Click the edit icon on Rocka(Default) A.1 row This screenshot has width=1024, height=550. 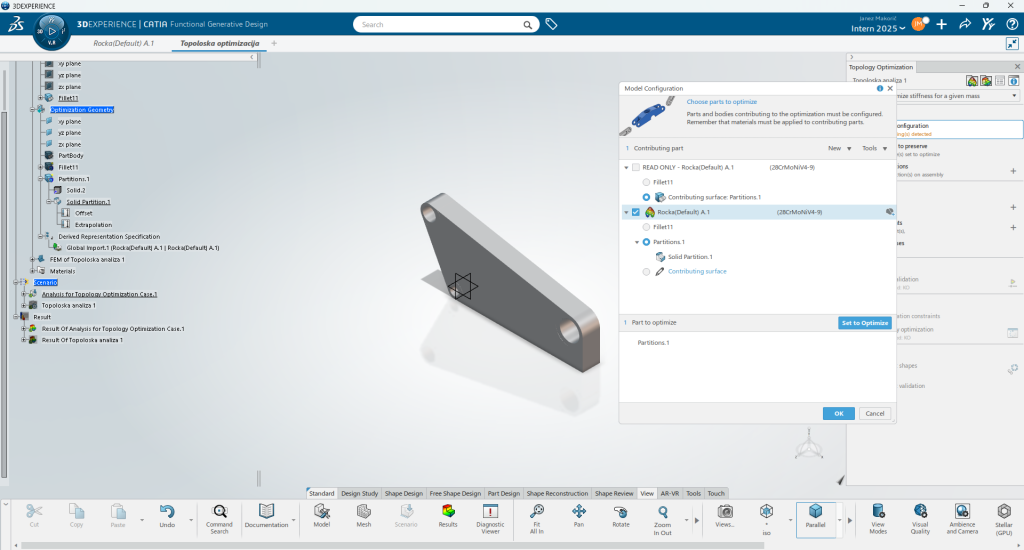click(x=889, y=212)
